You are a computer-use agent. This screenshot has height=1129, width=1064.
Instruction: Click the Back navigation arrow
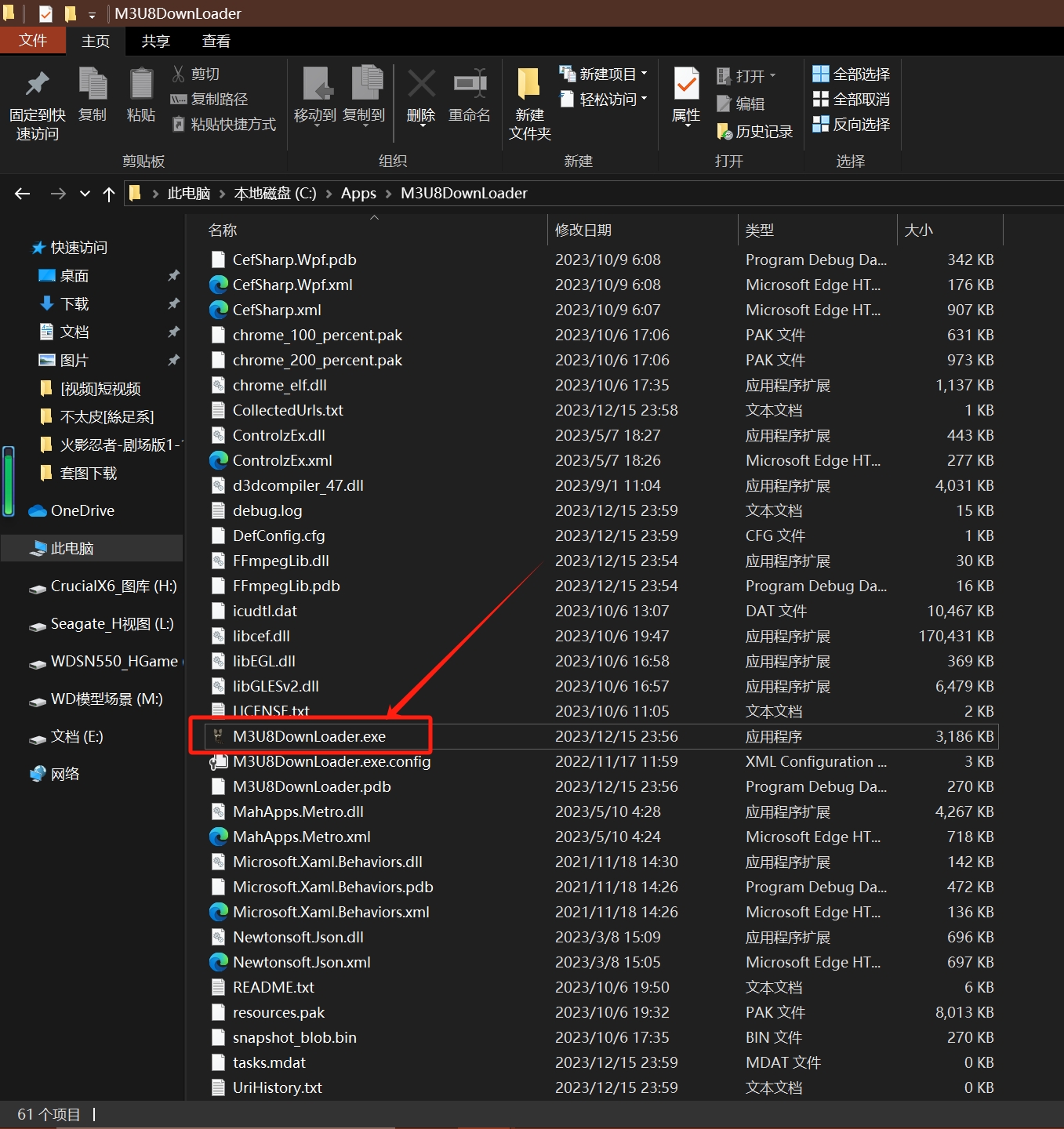pyautogui.click(x=23, y=194)
